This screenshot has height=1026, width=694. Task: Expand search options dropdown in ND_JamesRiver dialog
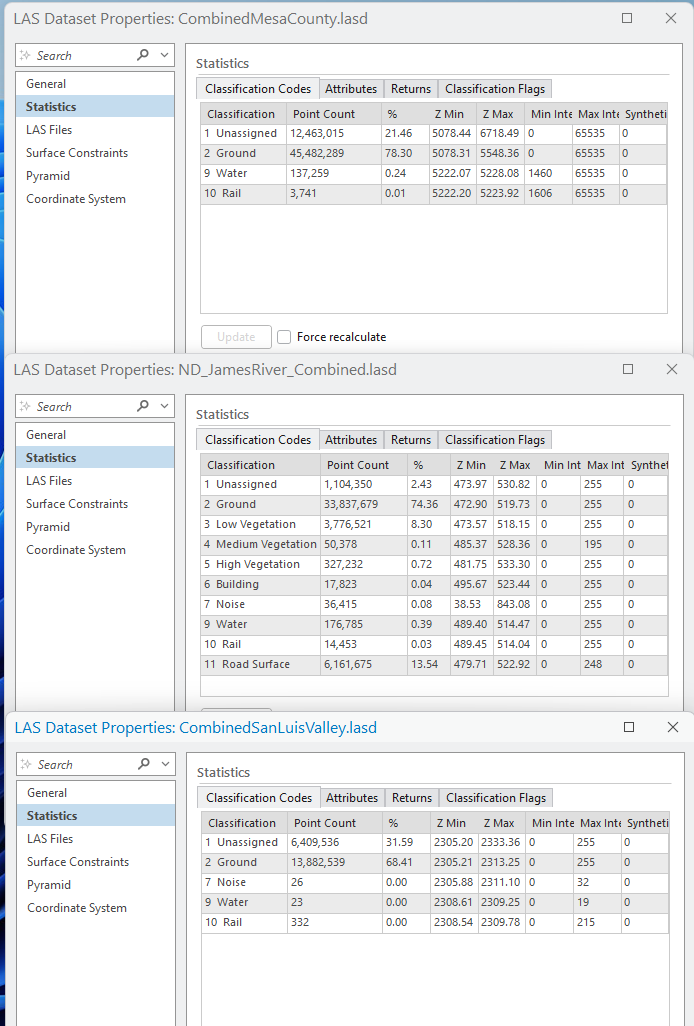[164, 407]
